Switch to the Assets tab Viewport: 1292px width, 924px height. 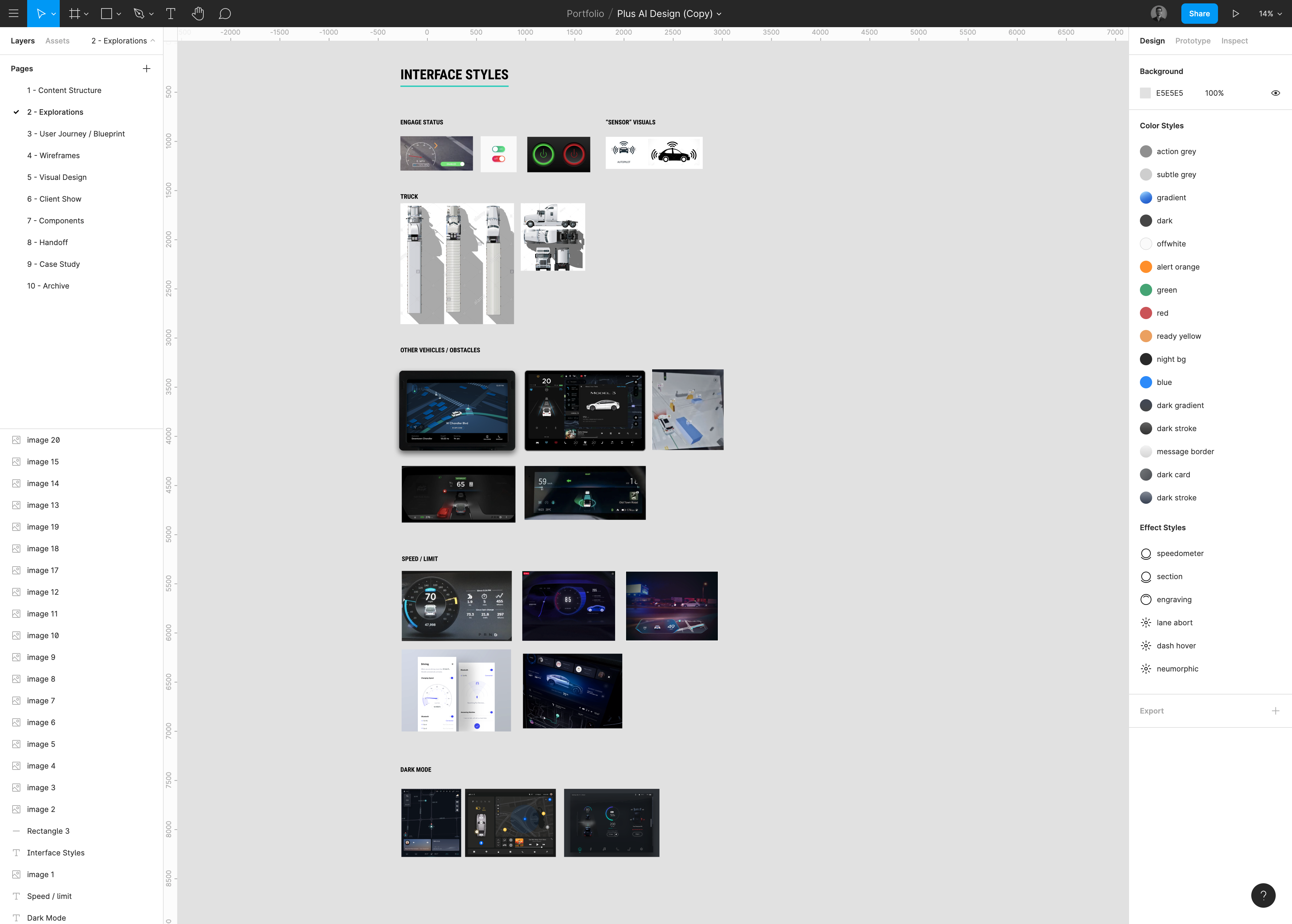pos(57,40)
